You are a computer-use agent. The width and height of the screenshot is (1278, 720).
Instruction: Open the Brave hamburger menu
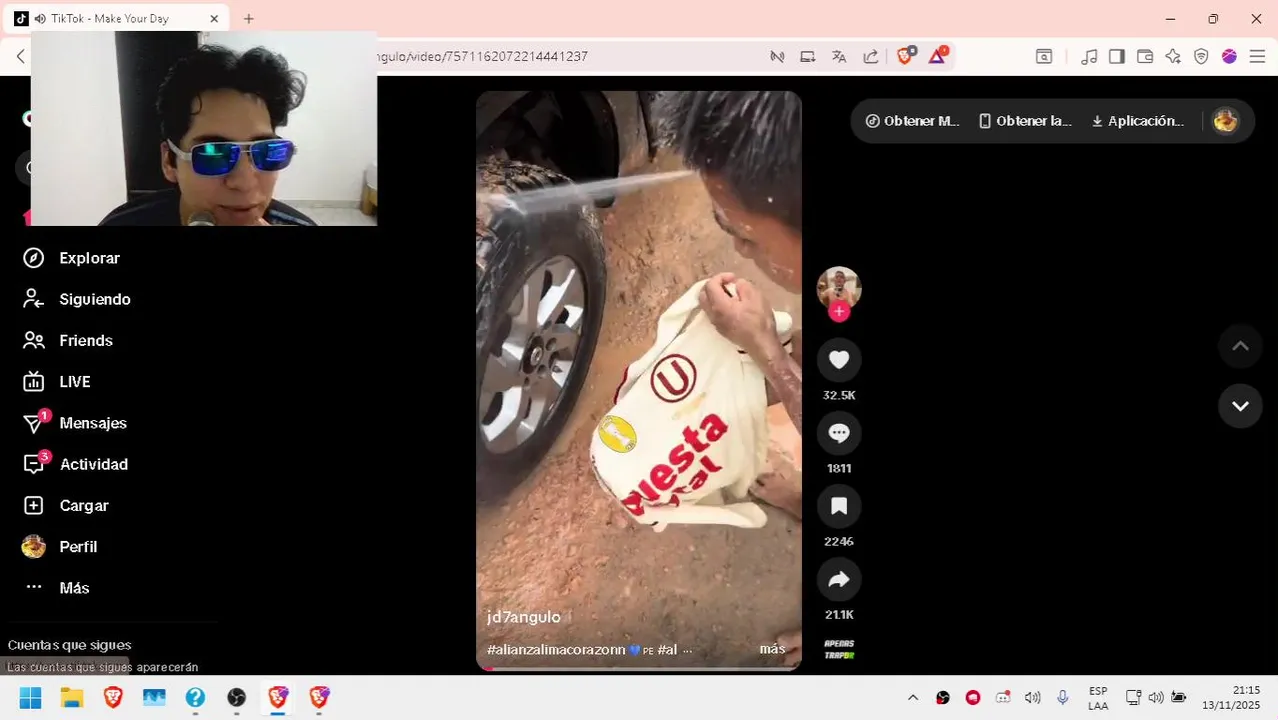coord(1257,56)
